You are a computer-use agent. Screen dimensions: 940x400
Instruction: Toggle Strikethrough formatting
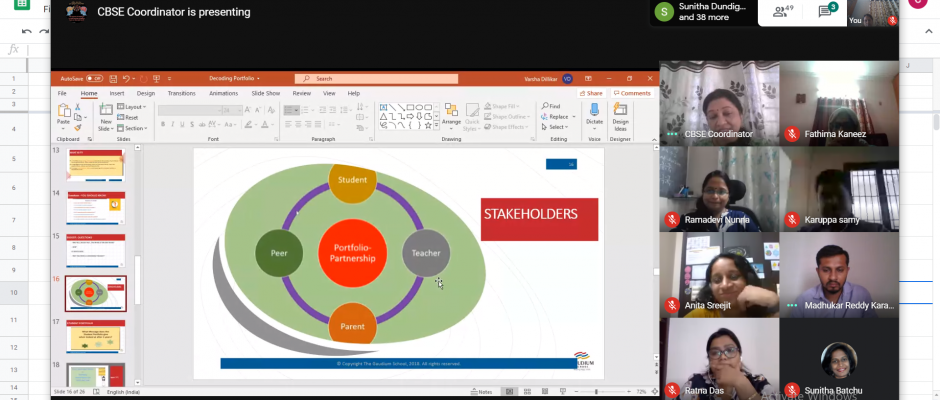pyautogui.click(x=202, y=124)
